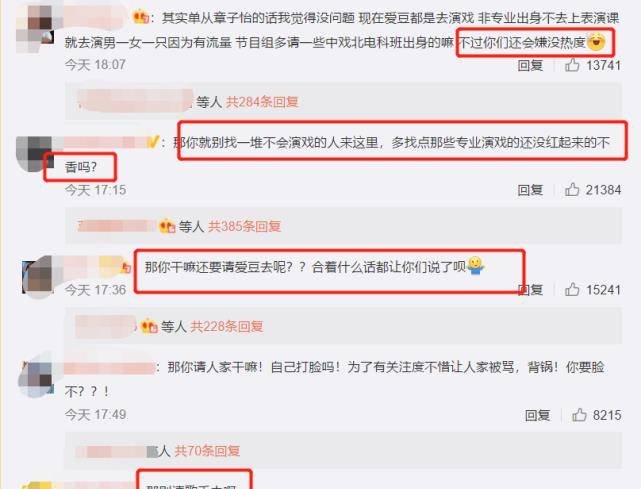Viewport: 641px width, 489px height.
Task: Click the laughing emoji after 嫌没热度
Action: [x=596, y=42]
